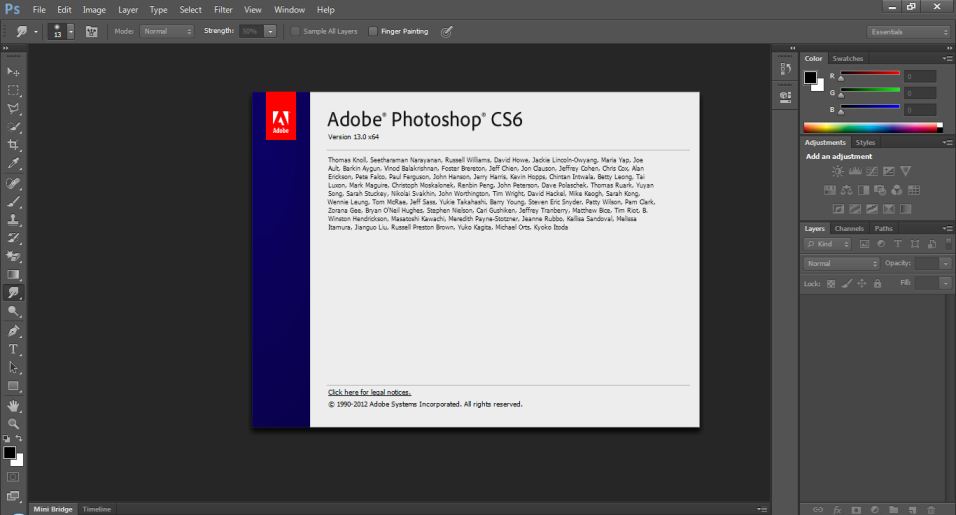Image resolution: width=956 pixels, height=515 pixels.
Task: Open the layer blend mode Normal dropdown
Action: (x=841, y=263)
